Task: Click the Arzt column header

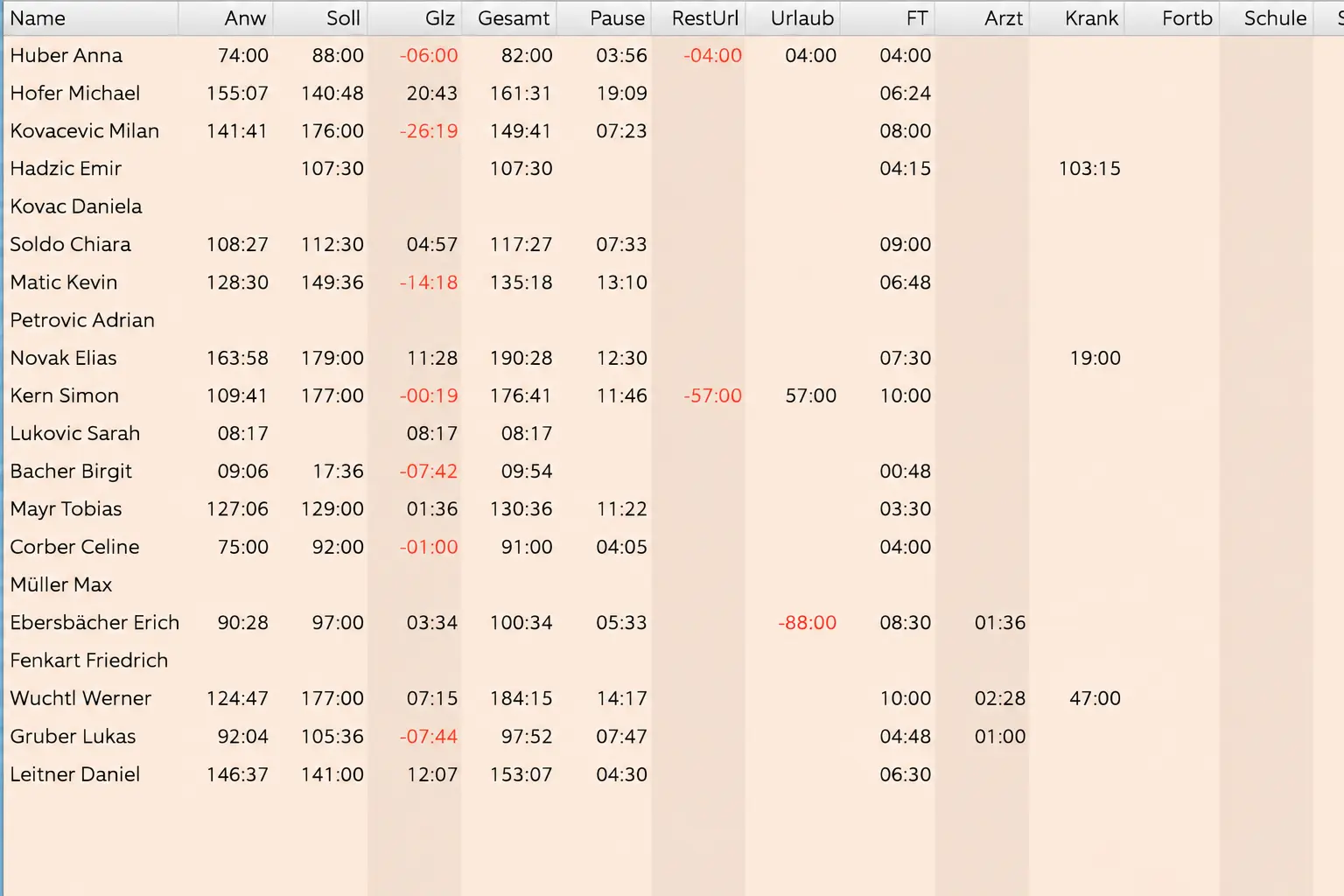Action: pyautogui.click(x=982, y=18)
